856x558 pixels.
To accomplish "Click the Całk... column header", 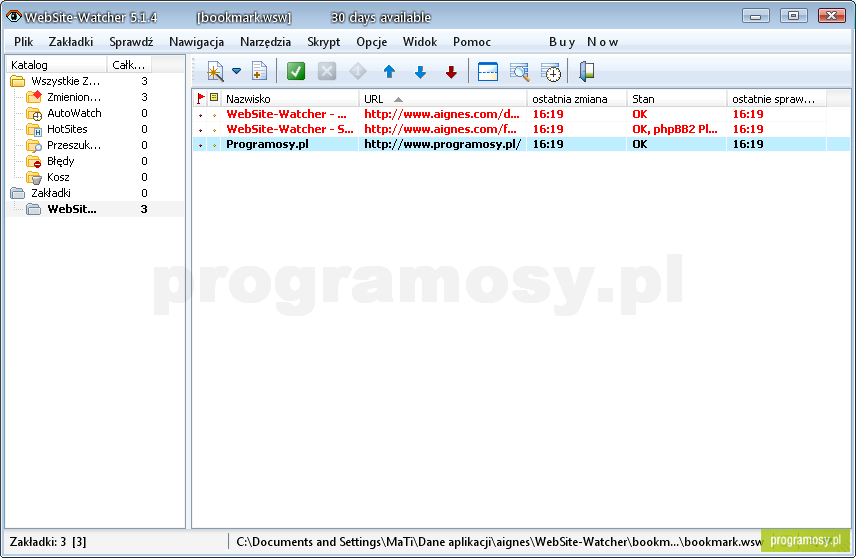I will (x=129, y=65).
